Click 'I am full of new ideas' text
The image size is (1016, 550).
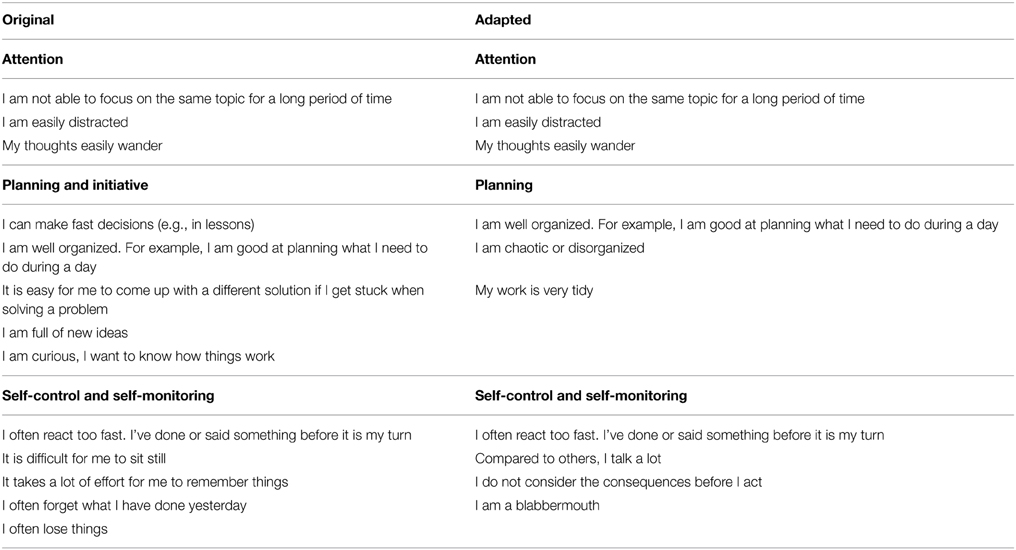coord(66,333)
